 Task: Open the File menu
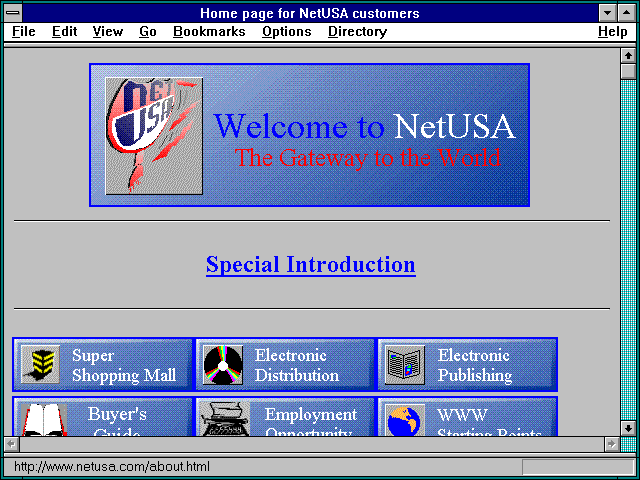24,32
